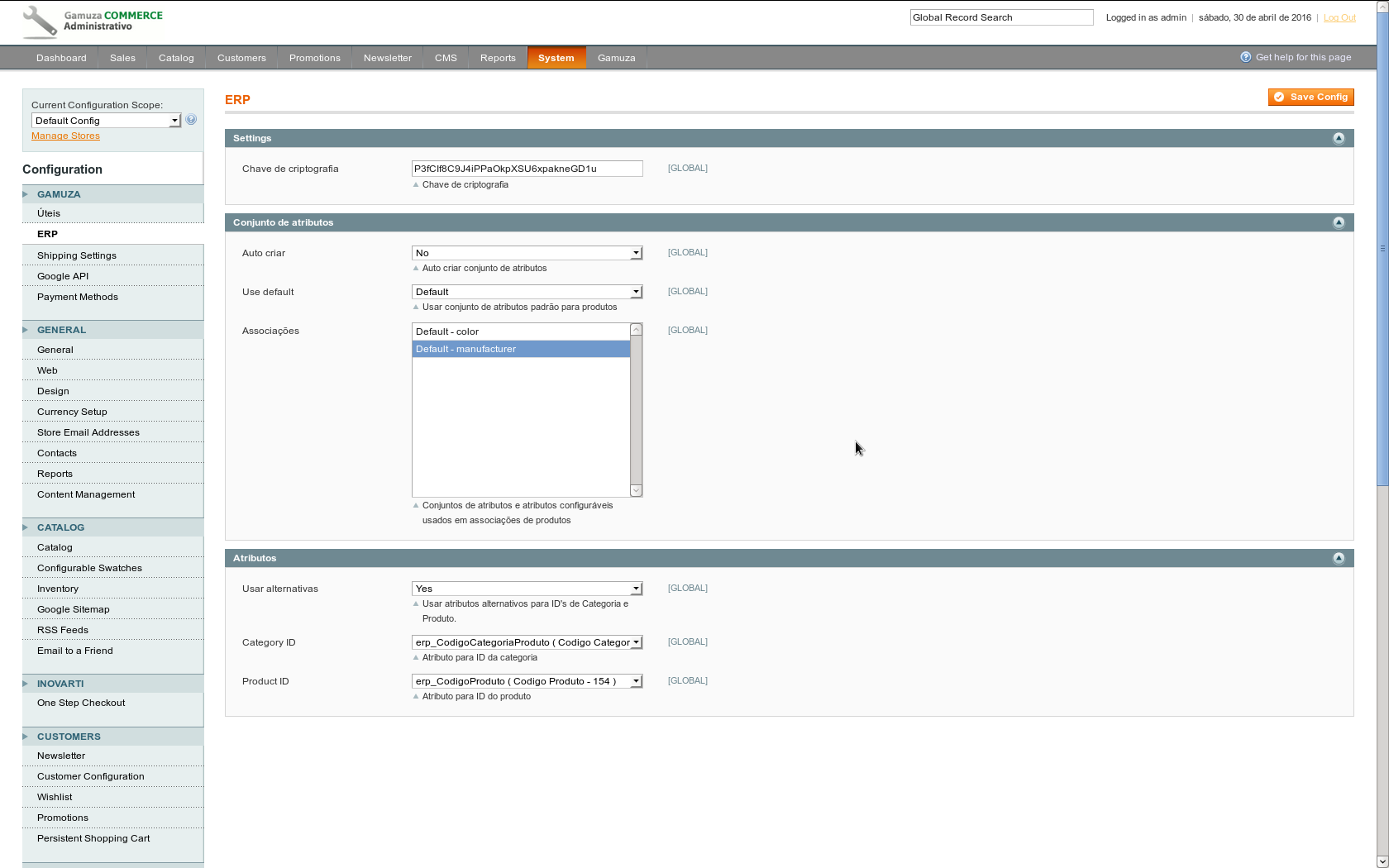Open One Step Checkout in sidebar

tap(112, 703)
